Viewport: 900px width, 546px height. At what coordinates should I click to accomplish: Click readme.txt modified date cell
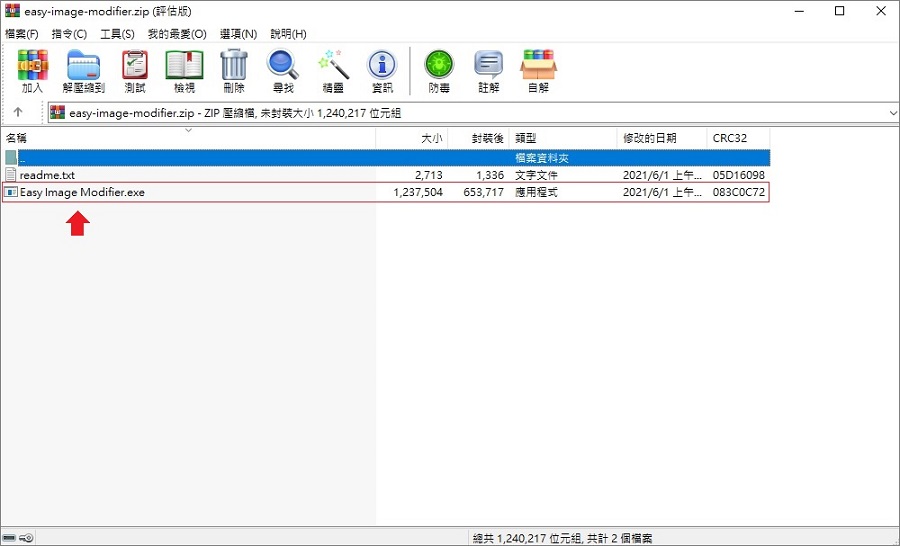click(x=662, y=175)
